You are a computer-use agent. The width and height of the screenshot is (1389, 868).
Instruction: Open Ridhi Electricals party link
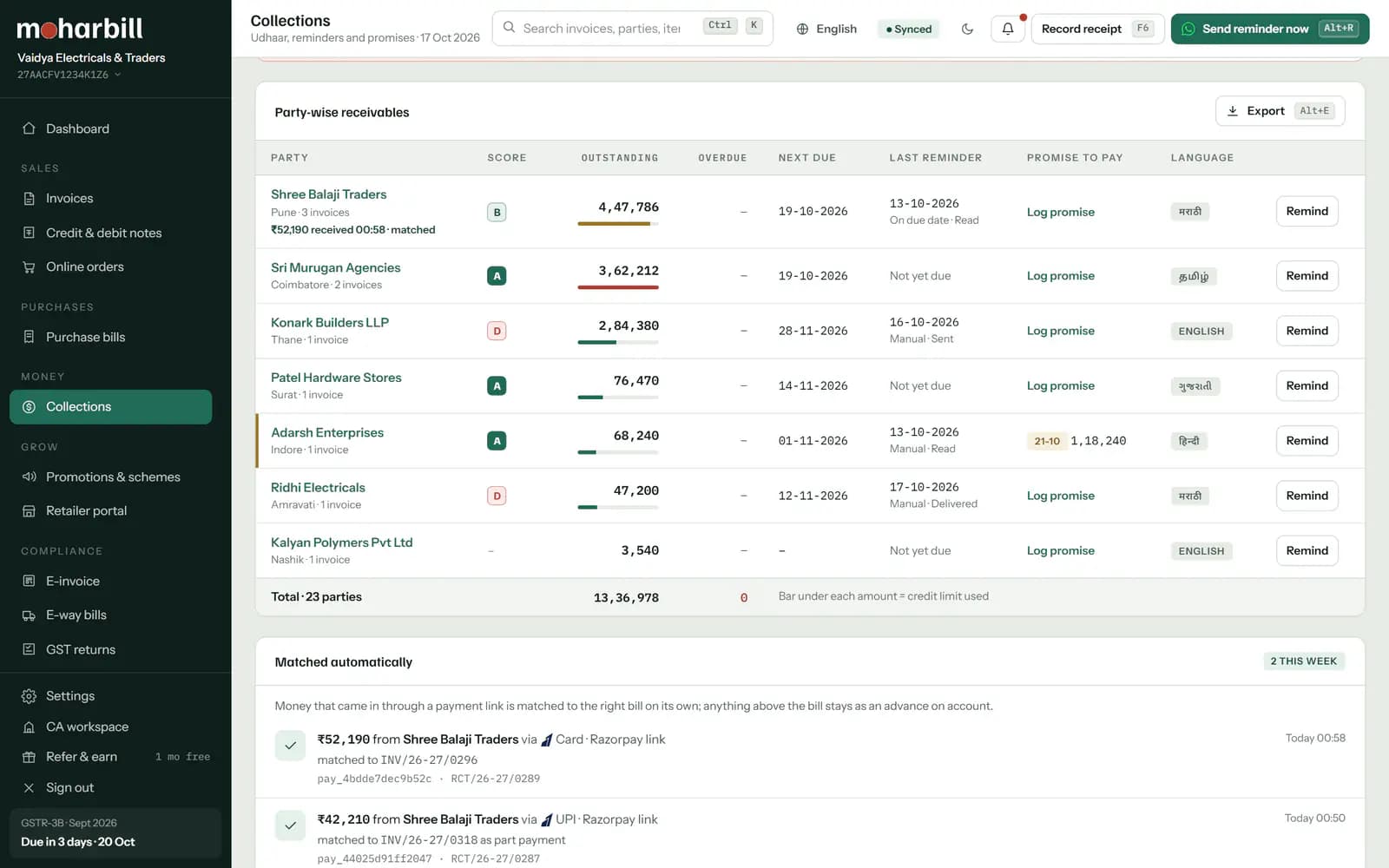click(318, 487)
